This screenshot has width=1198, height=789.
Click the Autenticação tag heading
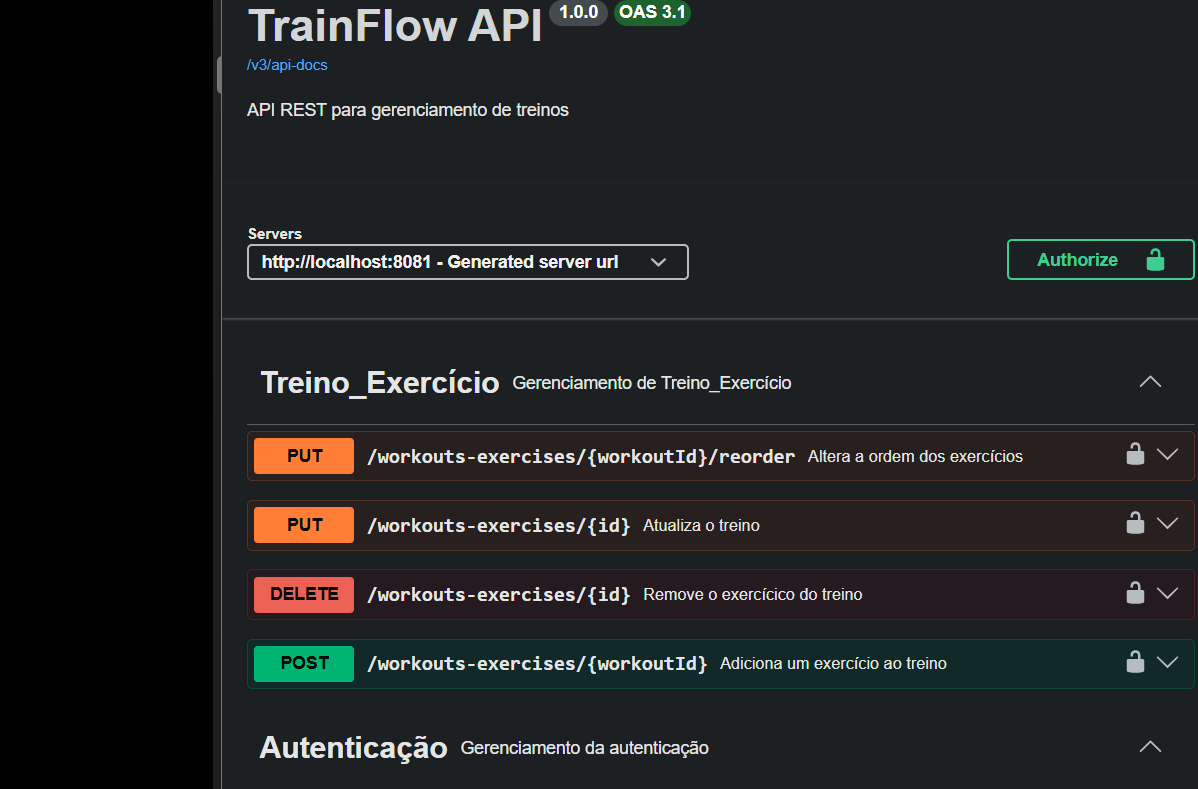tap(354, 748)
